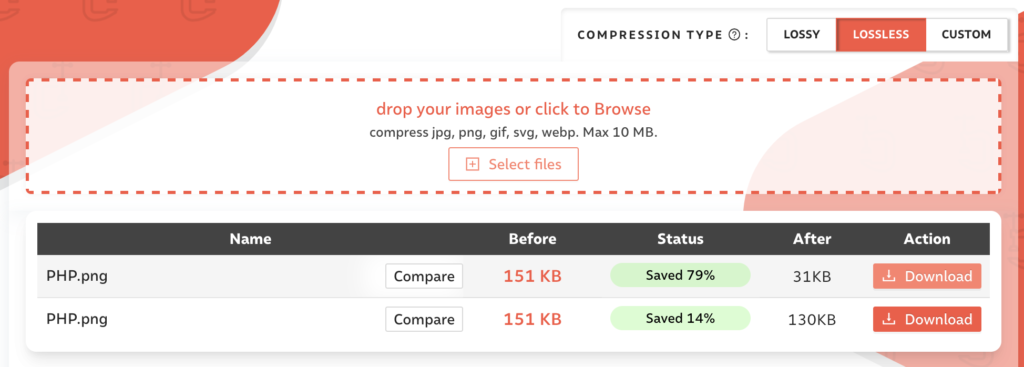Click the drop your images Browse text
Screen dimensions: 1024x367
click(513, 108)
